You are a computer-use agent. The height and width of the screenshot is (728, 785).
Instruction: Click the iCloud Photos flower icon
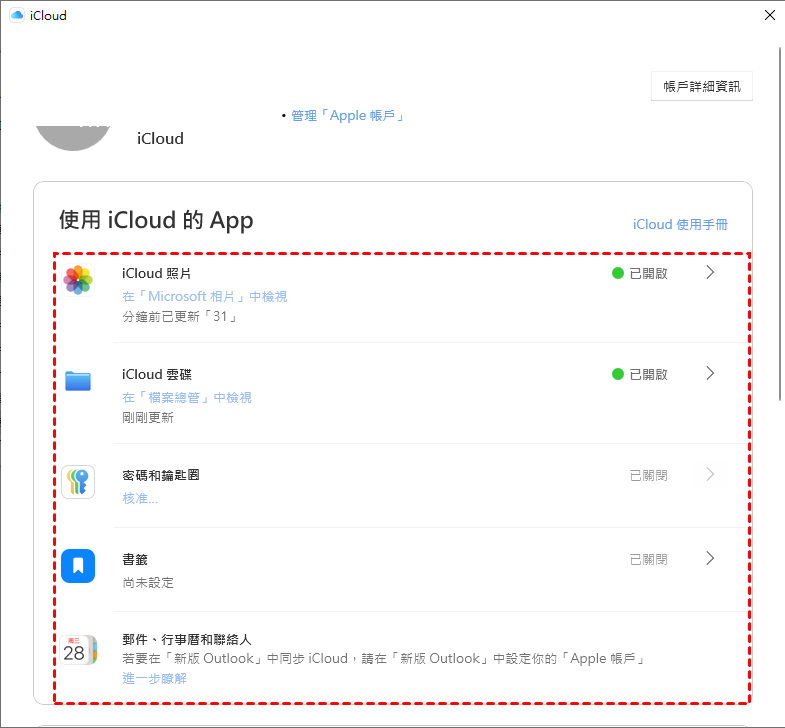(x=78, y=280)
